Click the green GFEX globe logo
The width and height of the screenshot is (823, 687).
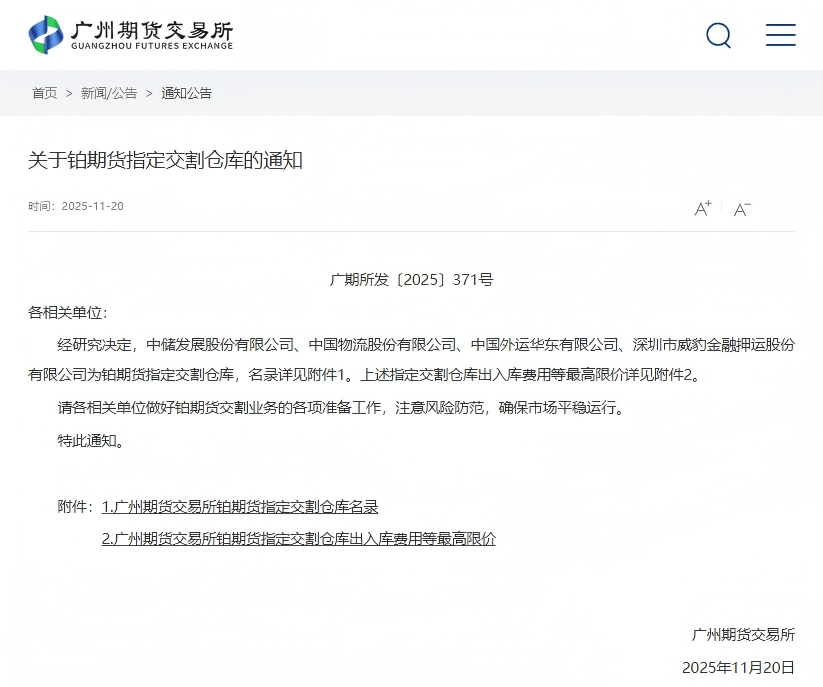coord(46,34)
